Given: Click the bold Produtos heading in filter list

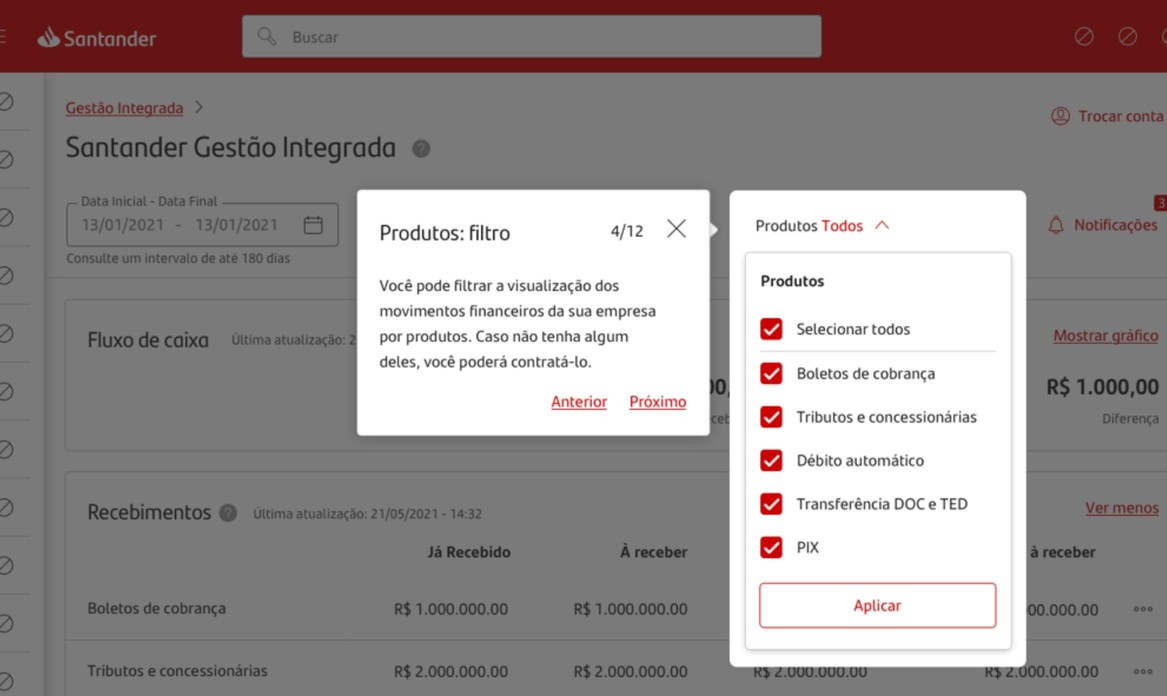Looking at the screenshot, I should pyautogui.click(x=792, y=281).
